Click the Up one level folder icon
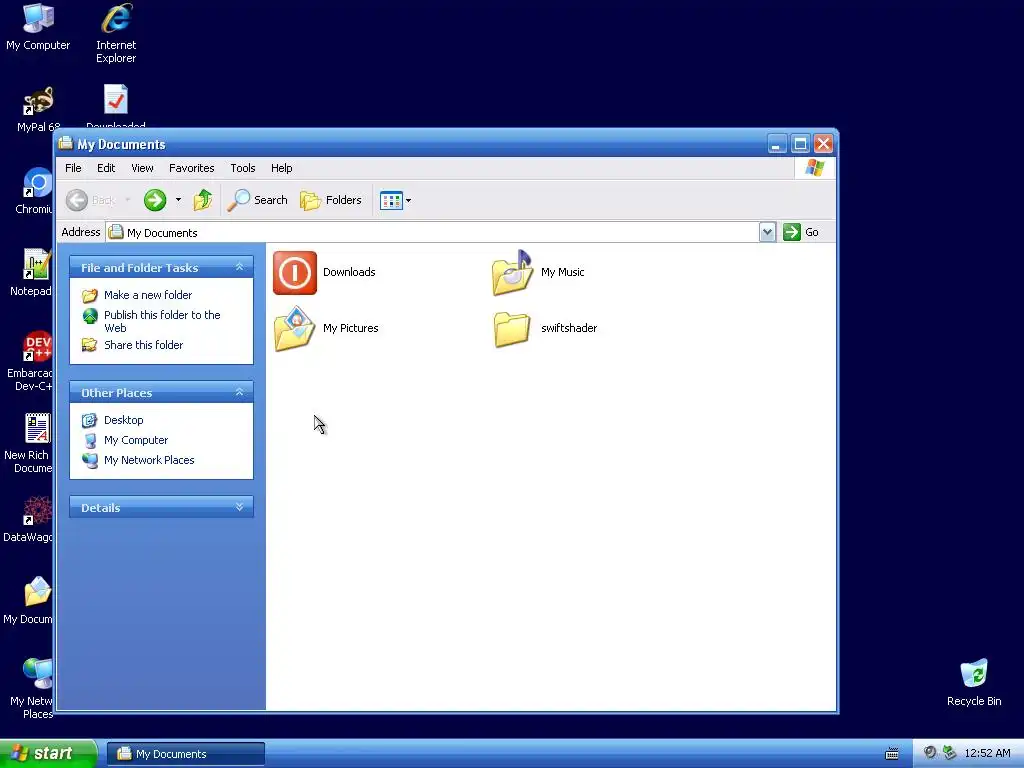This screenshot has height=768, width=1024. (x=202, y=200)
